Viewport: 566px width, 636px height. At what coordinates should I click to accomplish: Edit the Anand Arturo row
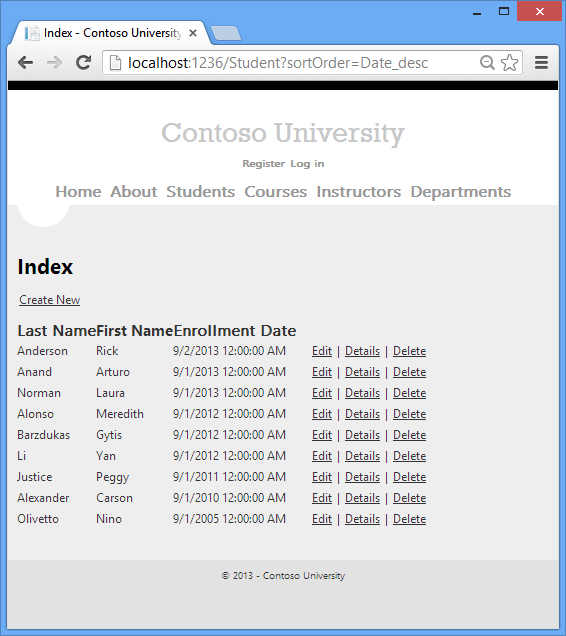pyautogui.click(x=322, y=372)
